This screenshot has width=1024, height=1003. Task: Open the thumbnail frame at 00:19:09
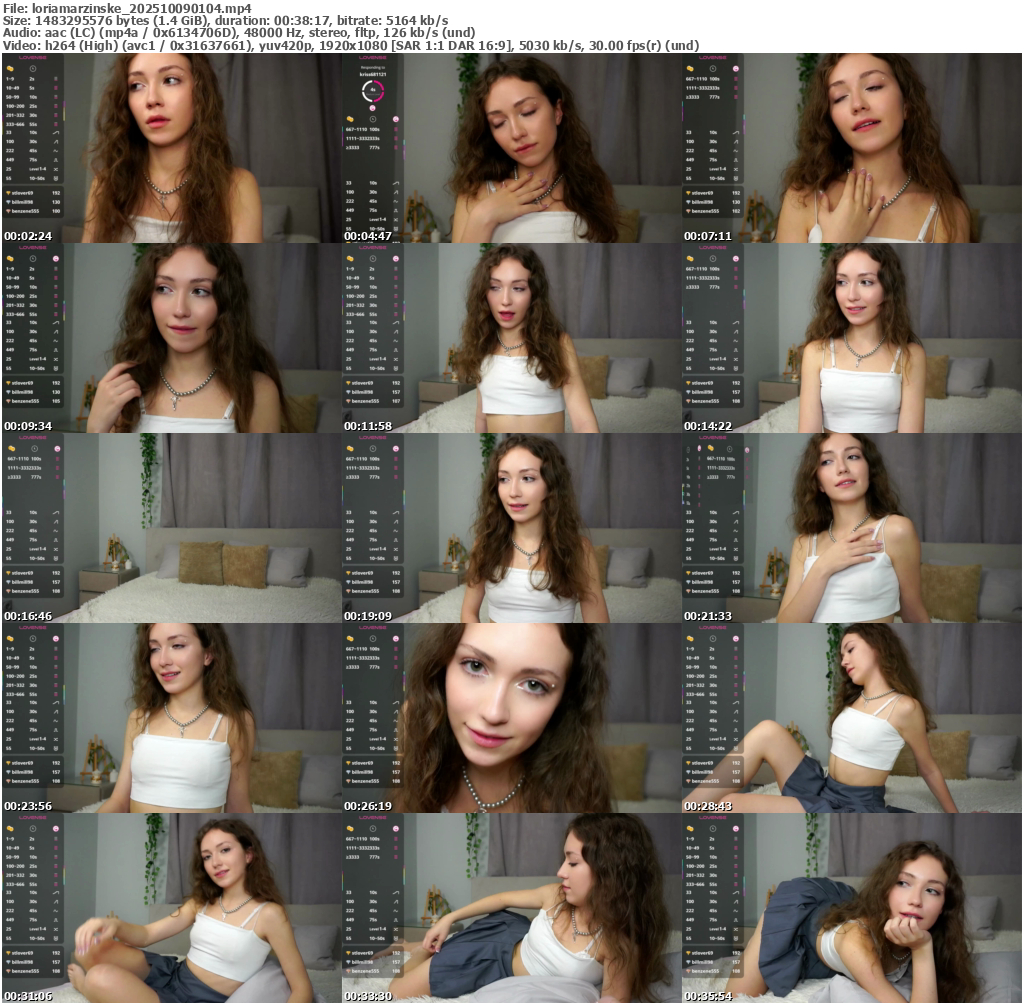(511, 528)
